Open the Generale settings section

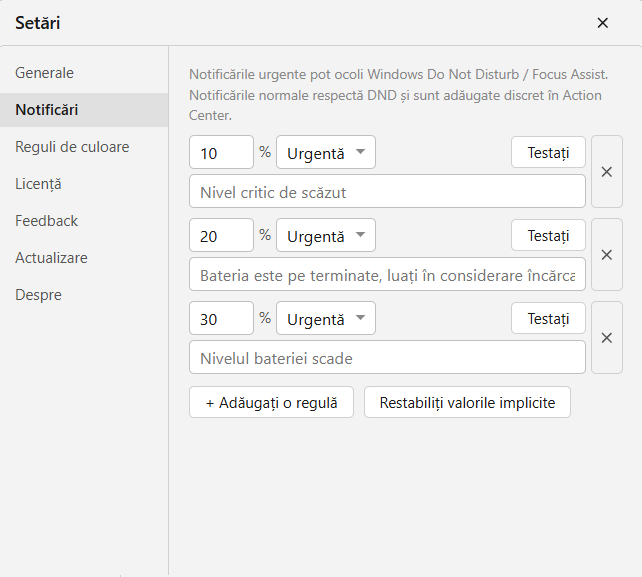[84, 73]
